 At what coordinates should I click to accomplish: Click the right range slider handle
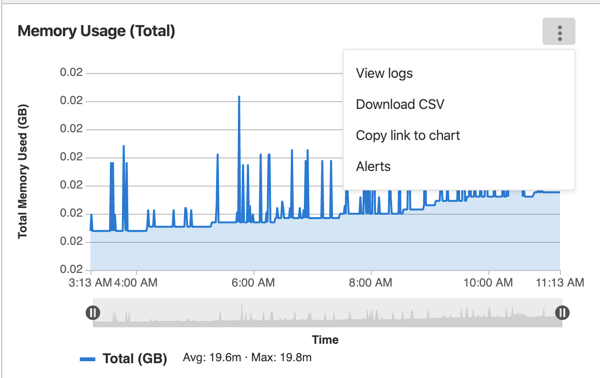point(562,313)
